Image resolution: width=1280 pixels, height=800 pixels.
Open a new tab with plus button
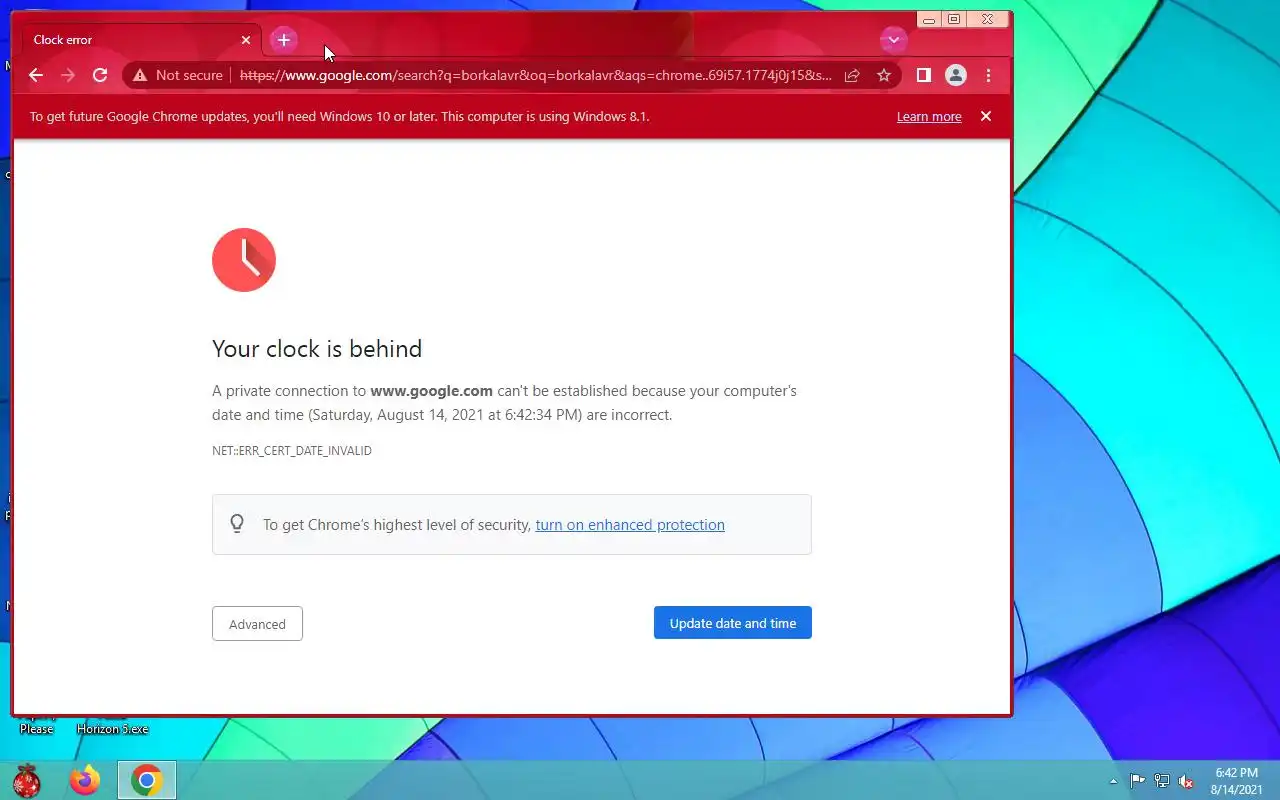point(284,40)
